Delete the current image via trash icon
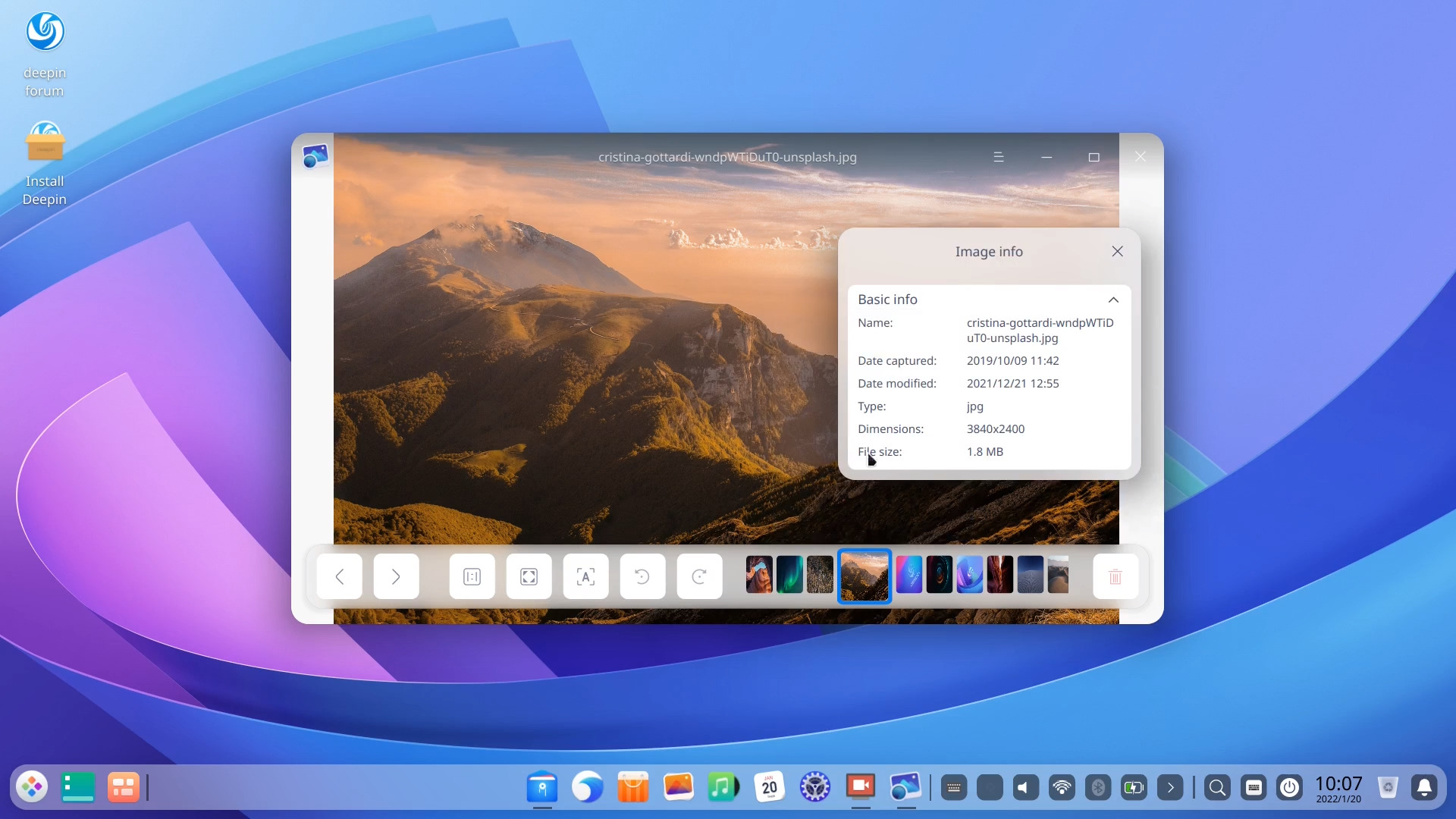The height and width of the screenshot is (819, 1456). tap(1115, 576)
